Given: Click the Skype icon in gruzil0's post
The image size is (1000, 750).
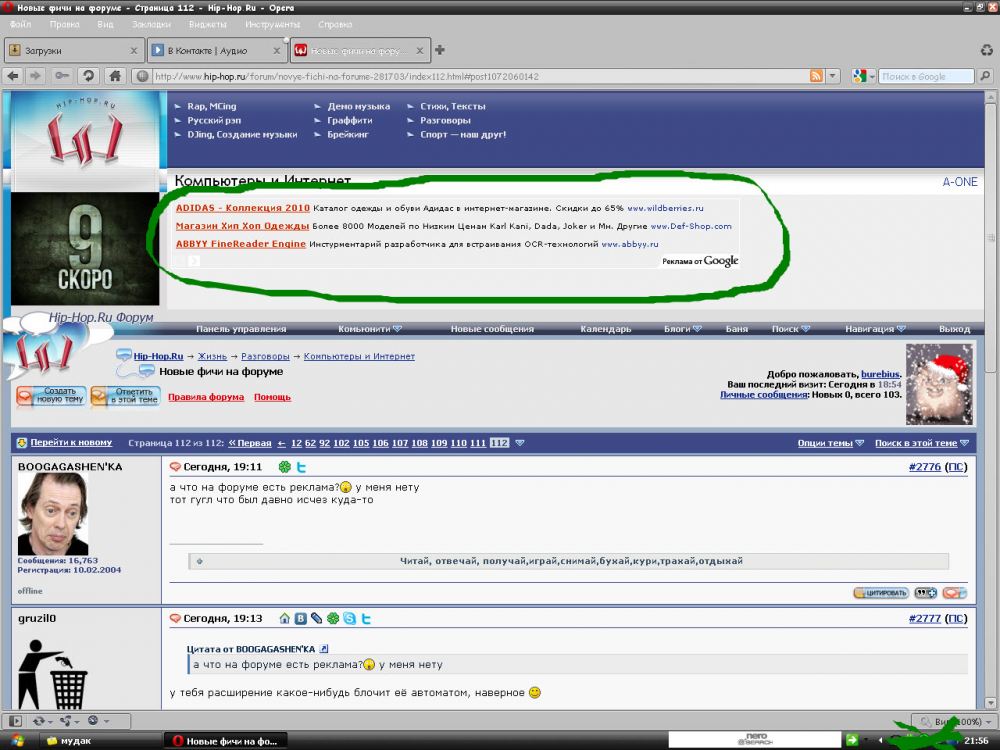Looking at the screenshot, I should (x=349, y=618).
